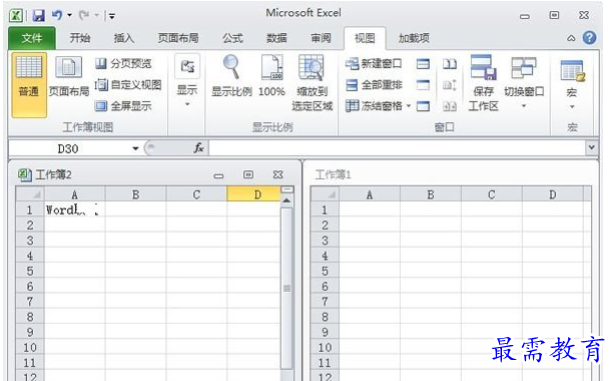Click 全部重排 (Arrange All)
Image resolution: width=613 pixels, height=381 pixels.
pyautogui.click(x=374, y=84)
